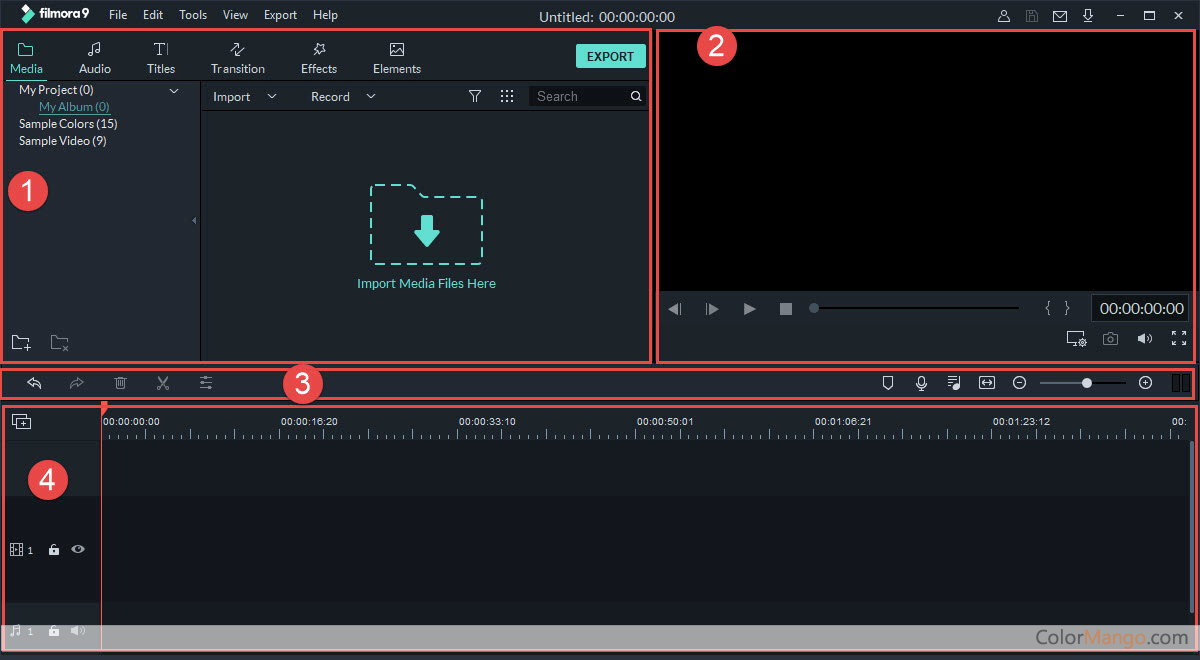Take a Snapshot with the camera icon
This screenshot has height=660, width=1200.
[1110, 338]
